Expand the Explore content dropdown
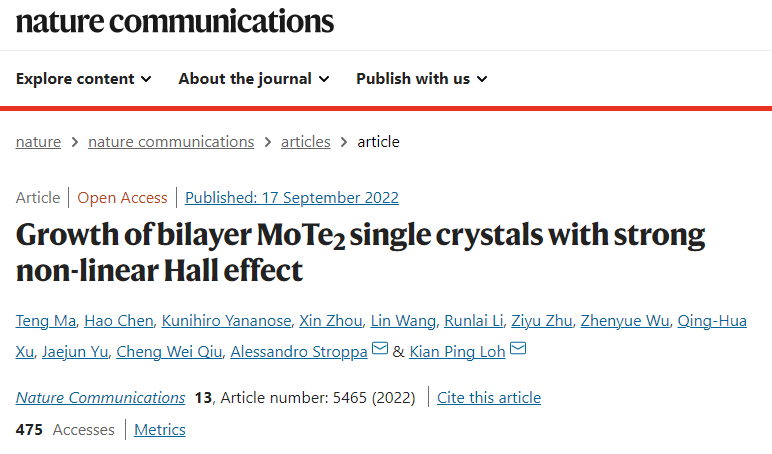This screenshot has height=454, width=772. click(84, 79)
